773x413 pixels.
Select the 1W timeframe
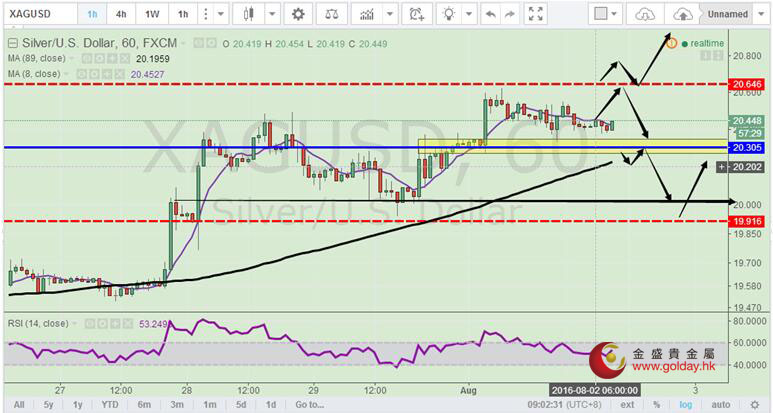[x=152, y=14]
